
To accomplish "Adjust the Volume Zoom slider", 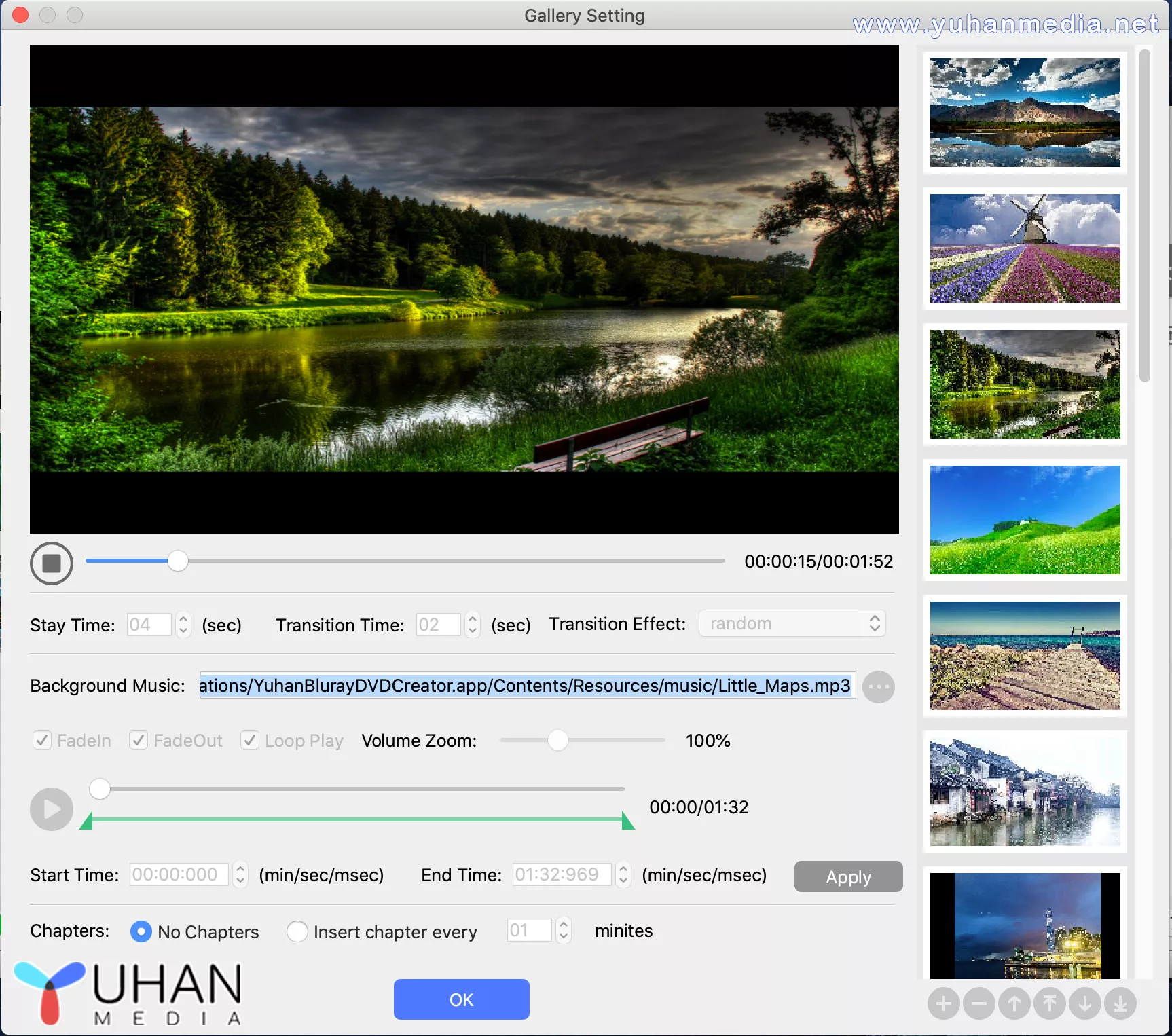I will (559, 740).
